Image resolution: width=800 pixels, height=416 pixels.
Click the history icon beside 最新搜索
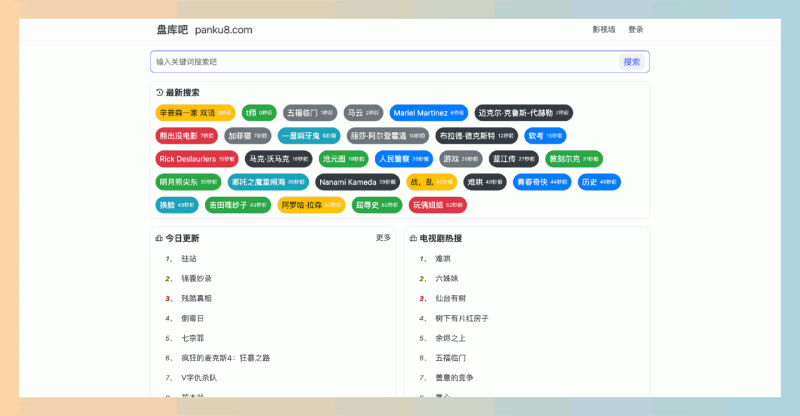tap(160, 92)
